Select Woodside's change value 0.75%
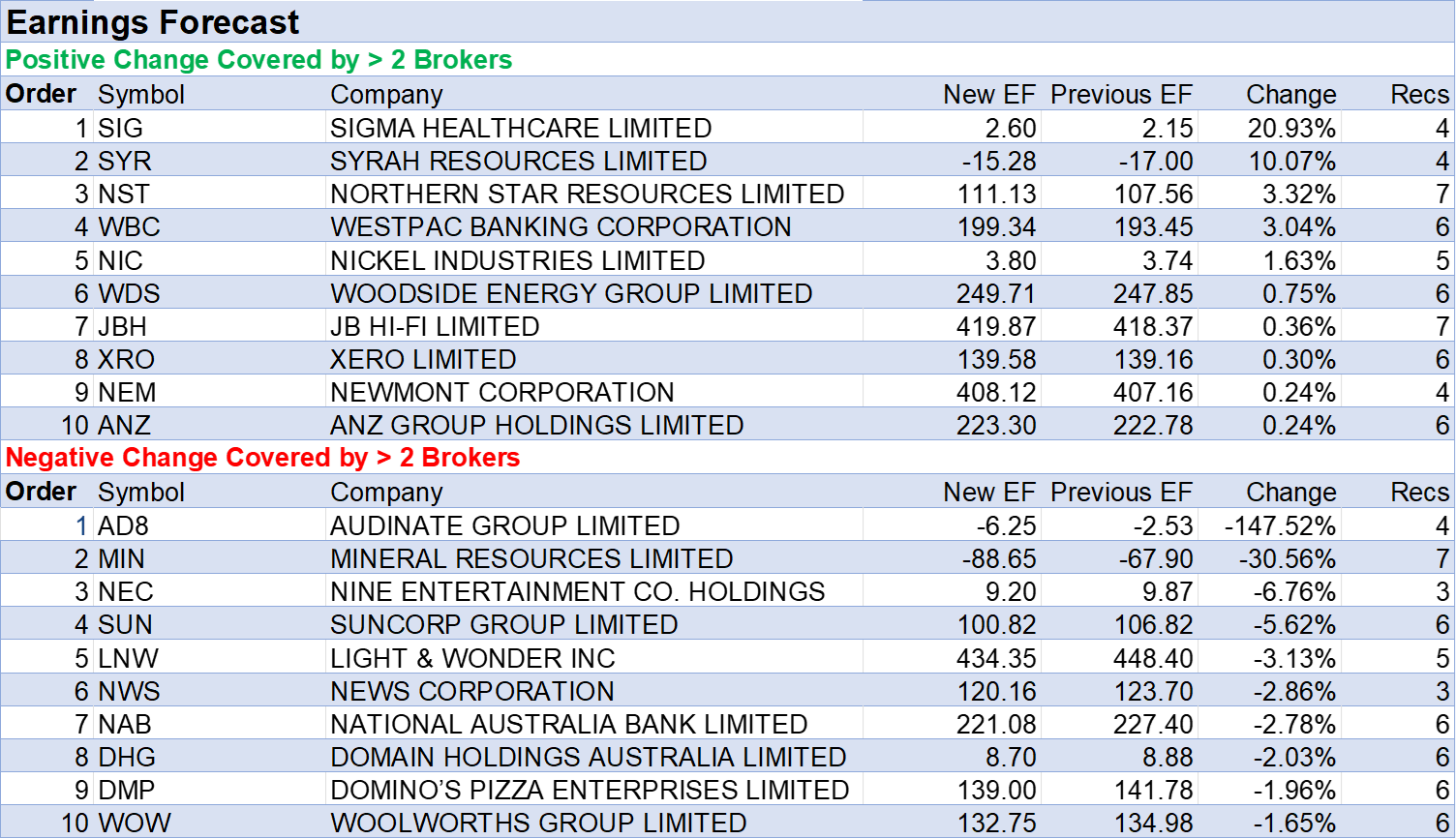 (1298, 294)
